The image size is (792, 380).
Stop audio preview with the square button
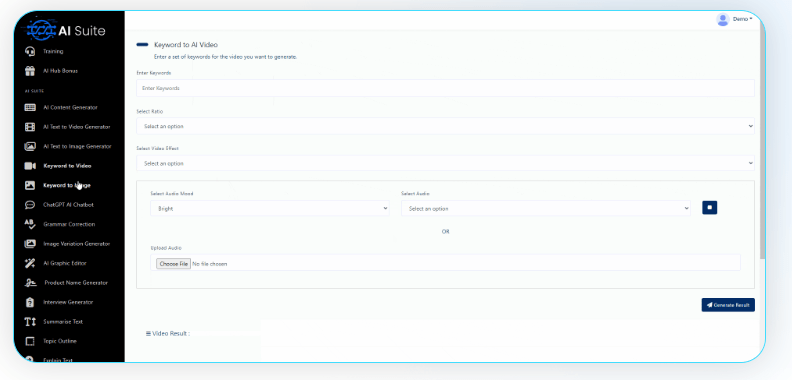(x=710, y=208)
